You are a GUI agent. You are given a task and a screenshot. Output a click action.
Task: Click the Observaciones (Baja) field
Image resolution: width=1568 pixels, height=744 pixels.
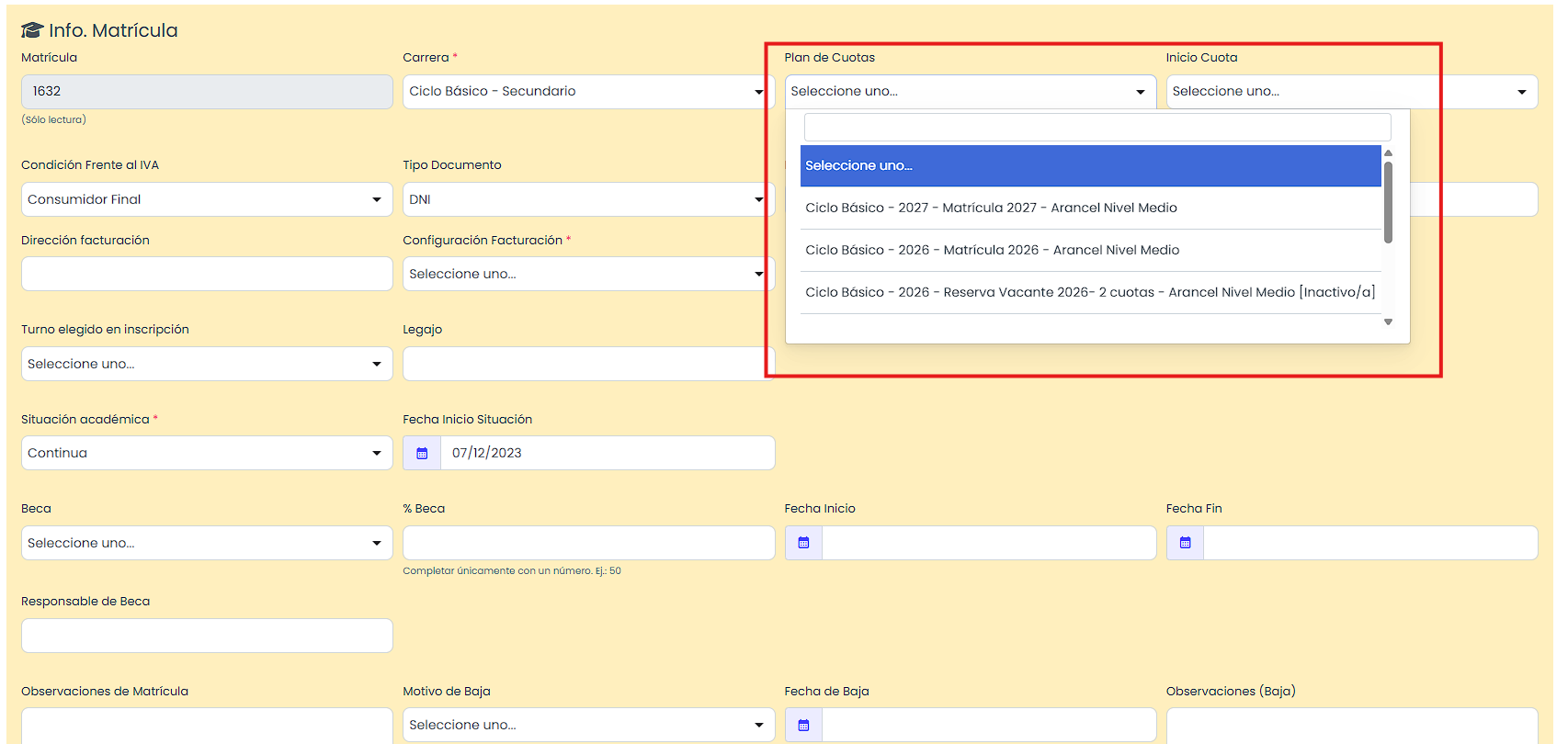(x=1352, y=726)
